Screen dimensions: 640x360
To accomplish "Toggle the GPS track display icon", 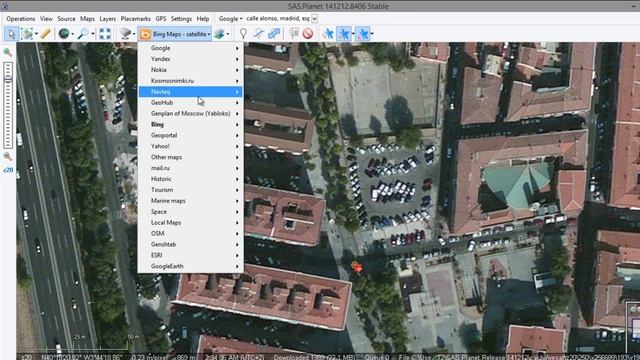I will pos(344,34).
